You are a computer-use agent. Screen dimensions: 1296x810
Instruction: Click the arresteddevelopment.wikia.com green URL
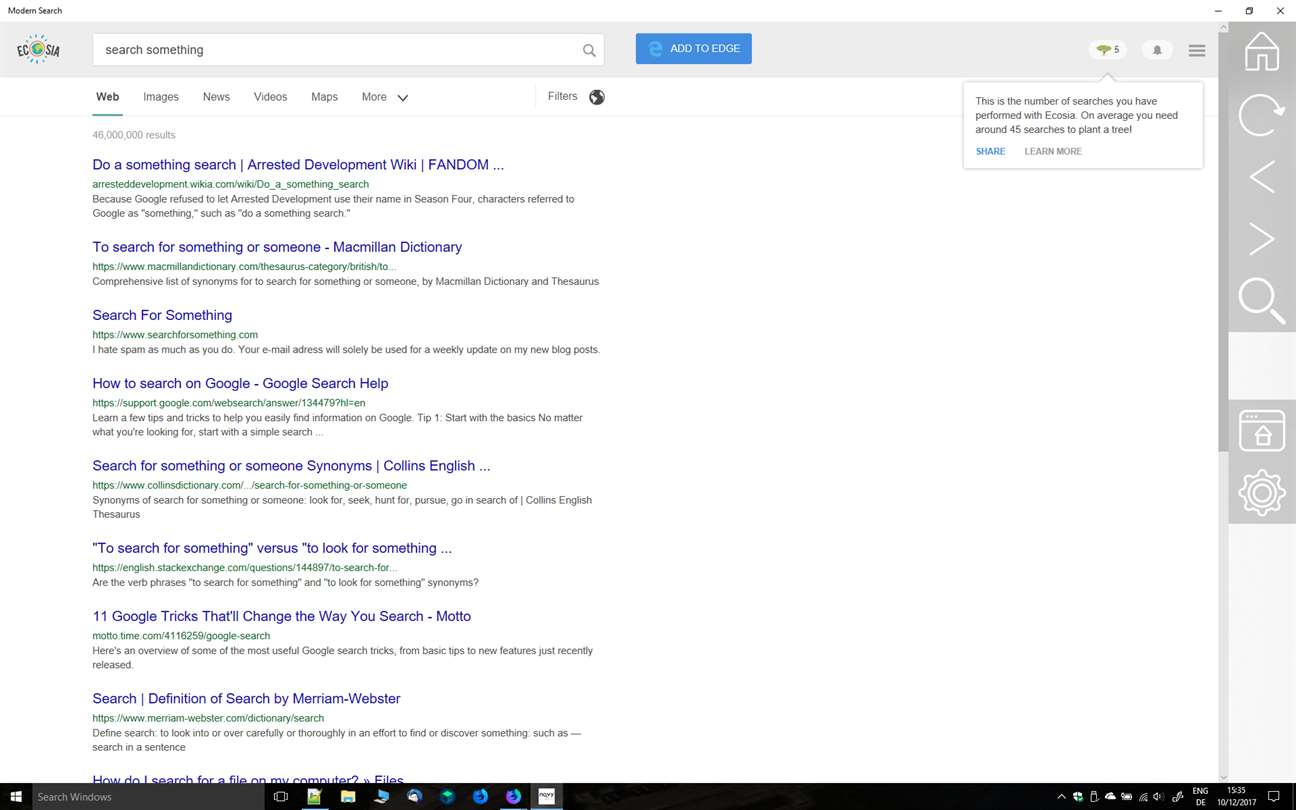click(230, 184)
